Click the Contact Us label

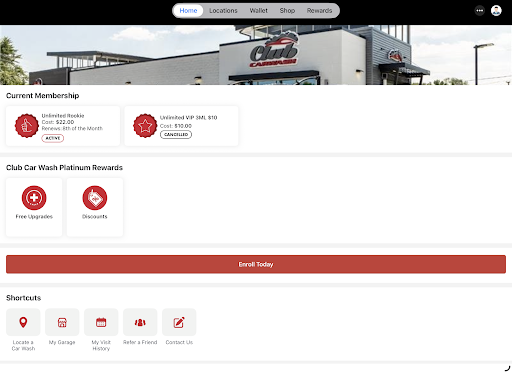coord(179,342)
